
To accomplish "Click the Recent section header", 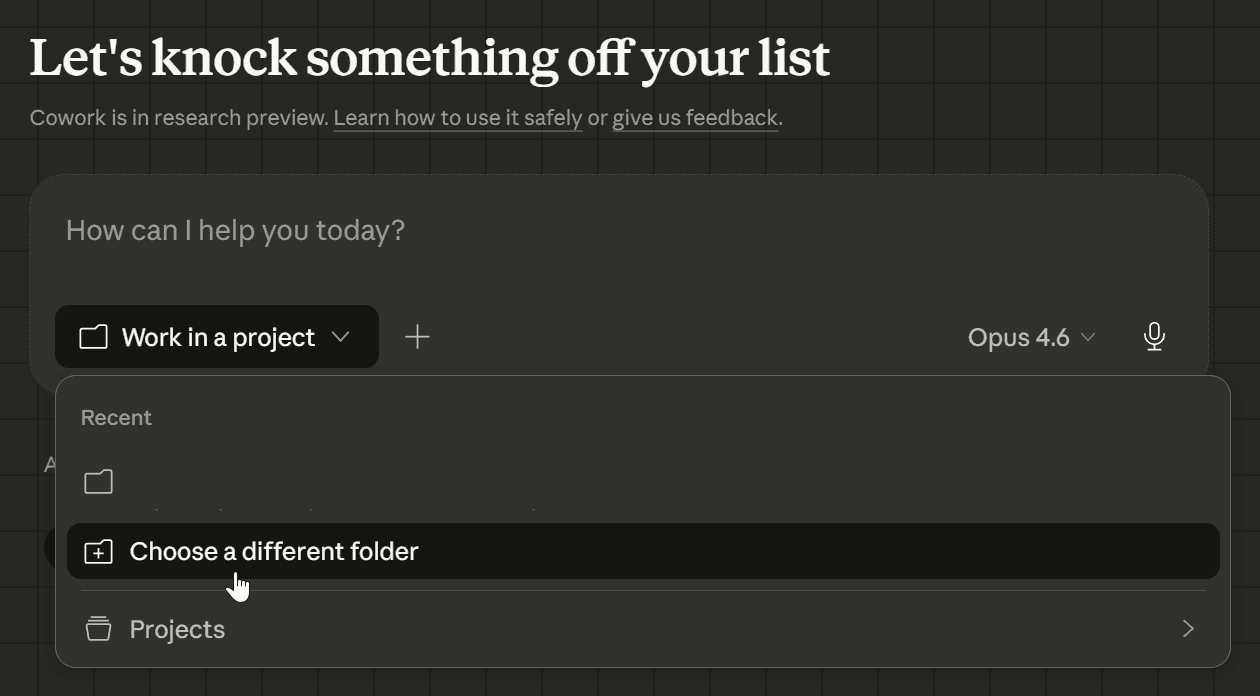I will 116,418.
